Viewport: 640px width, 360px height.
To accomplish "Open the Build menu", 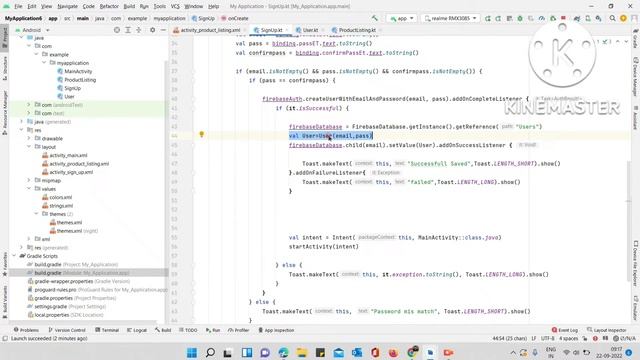I will pyautogui.click(x=129, y=7).
